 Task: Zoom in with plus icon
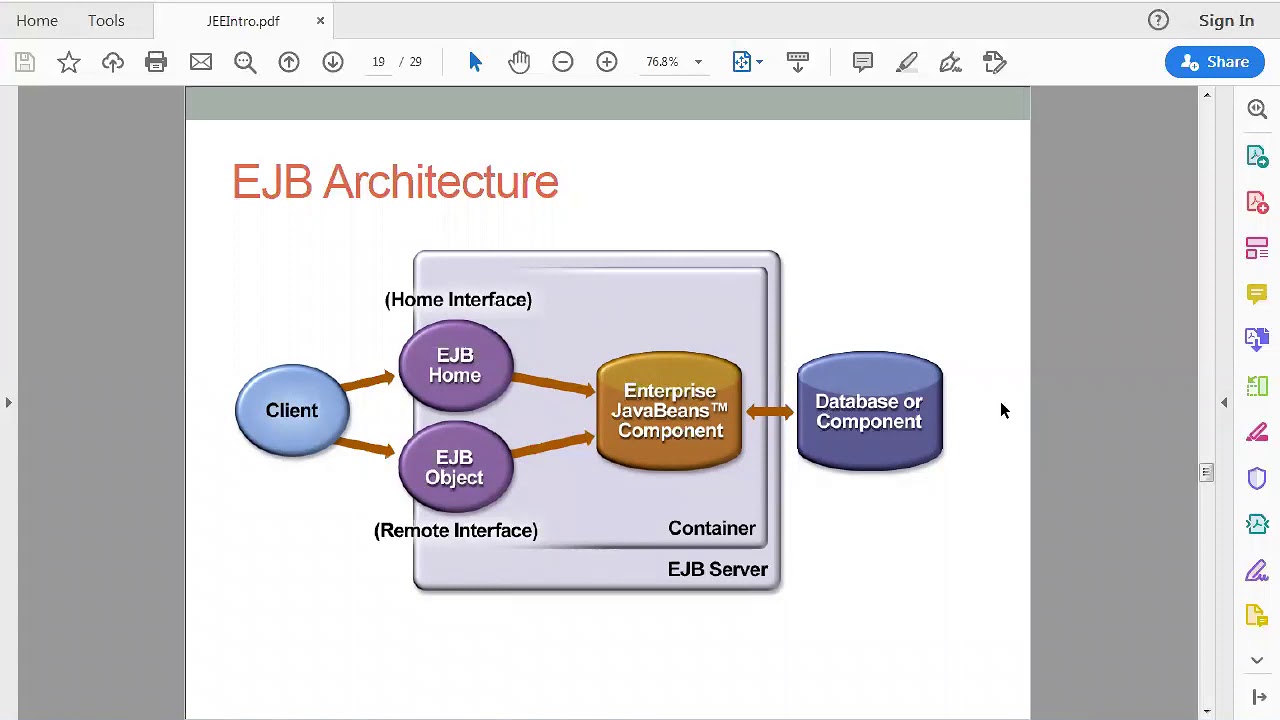(x=607, y=62)
